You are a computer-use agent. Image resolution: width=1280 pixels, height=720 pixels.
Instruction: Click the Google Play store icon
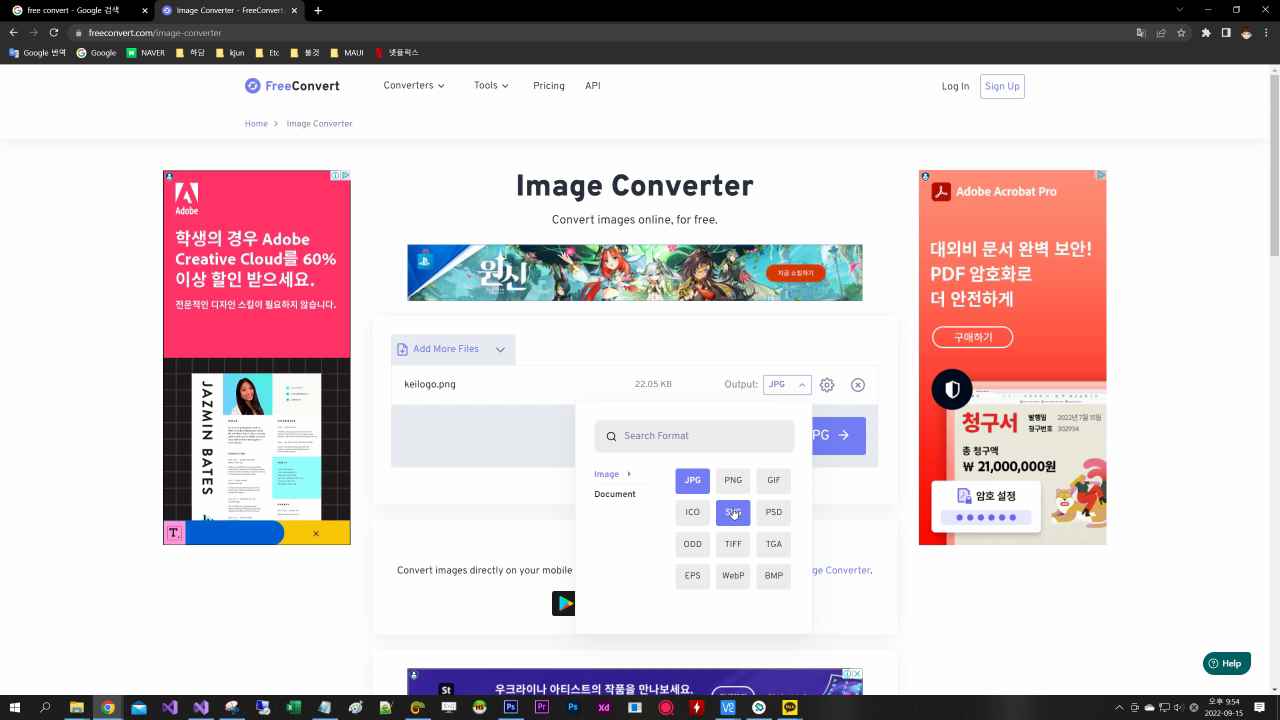coord(564,603)
